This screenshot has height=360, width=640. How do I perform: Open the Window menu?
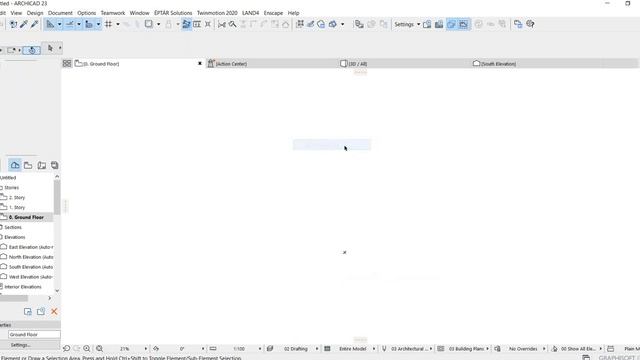point(140,13)
